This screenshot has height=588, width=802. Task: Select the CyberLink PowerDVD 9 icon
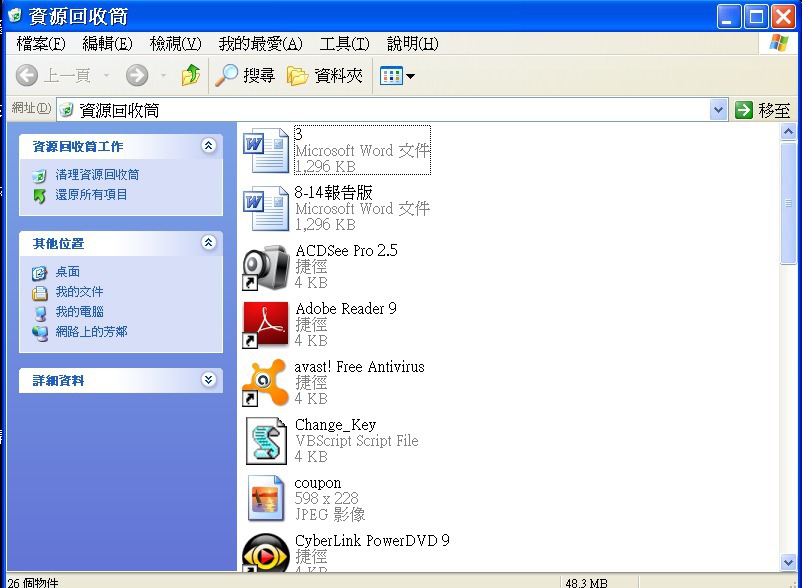point(265,552)
